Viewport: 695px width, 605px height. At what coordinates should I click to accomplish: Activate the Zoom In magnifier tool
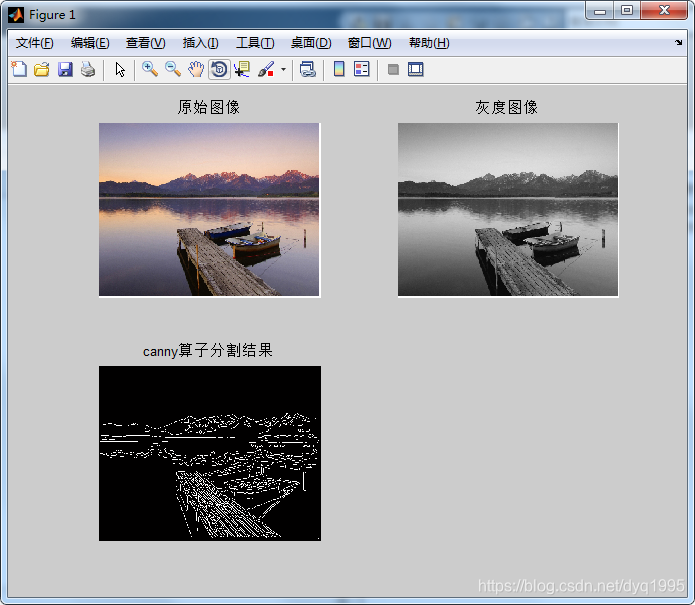(150, 69)
